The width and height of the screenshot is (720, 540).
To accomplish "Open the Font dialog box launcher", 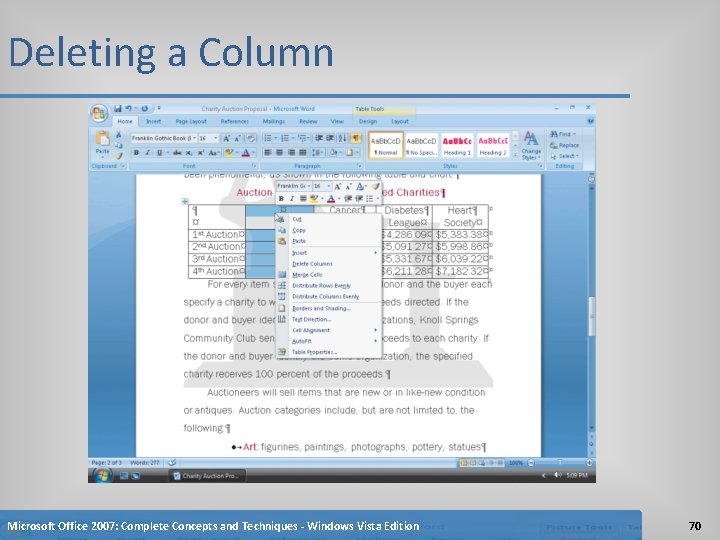I will click(253, 166).
